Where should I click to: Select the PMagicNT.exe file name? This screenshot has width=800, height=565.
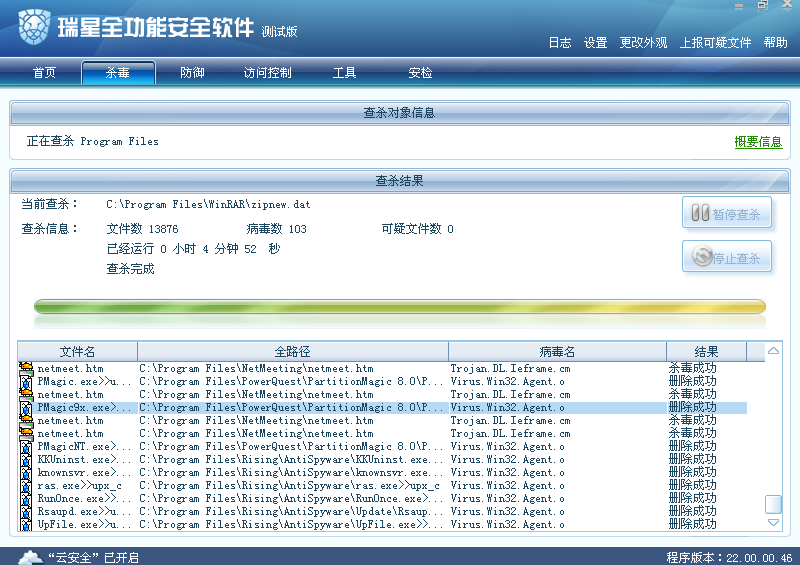click(x=84, y=447)
